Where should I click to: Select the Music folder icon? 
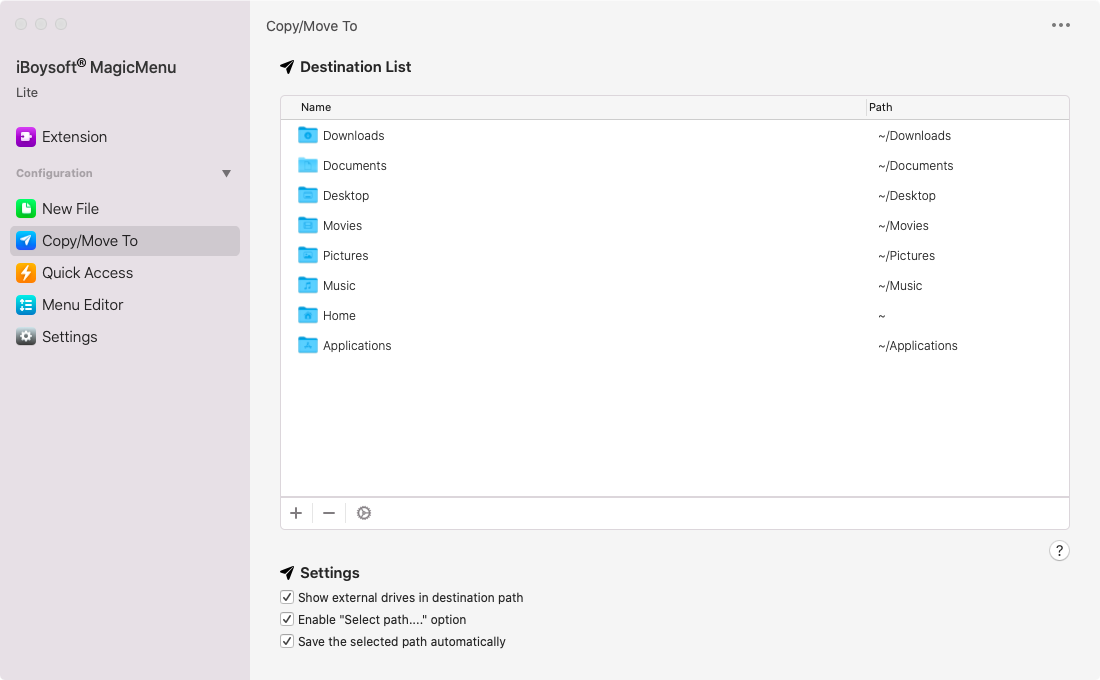(x=307, y=285)
